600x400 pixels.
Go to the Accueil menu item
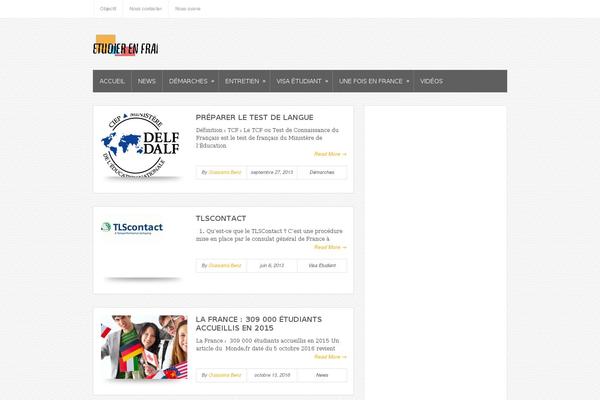(112, 81)
